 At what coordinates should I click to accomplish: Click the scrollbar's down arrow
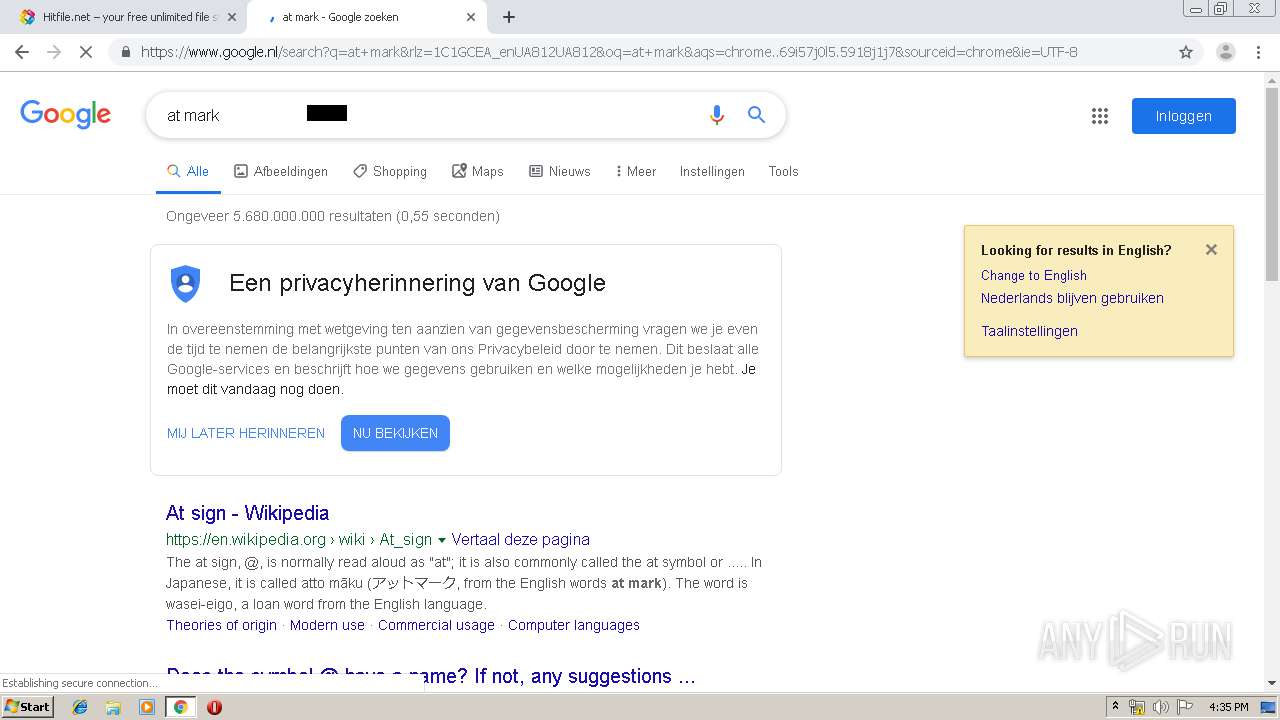[1272, 683]
